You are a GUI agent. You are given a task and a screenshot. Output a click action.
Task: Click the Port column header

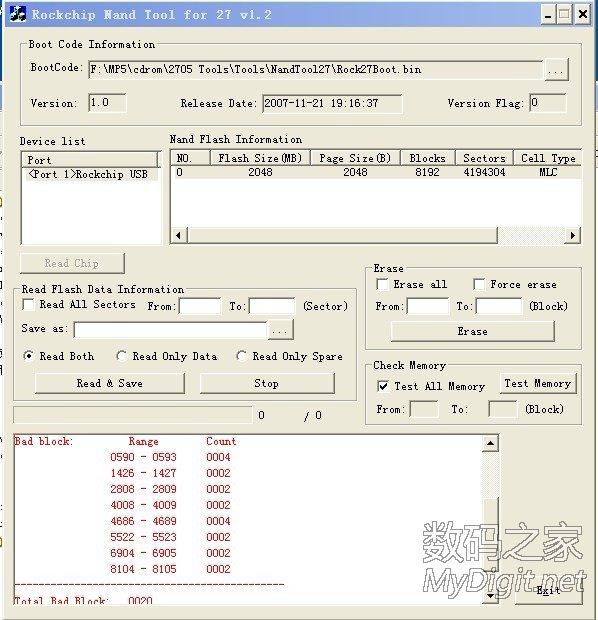click(x=90, y=160)
